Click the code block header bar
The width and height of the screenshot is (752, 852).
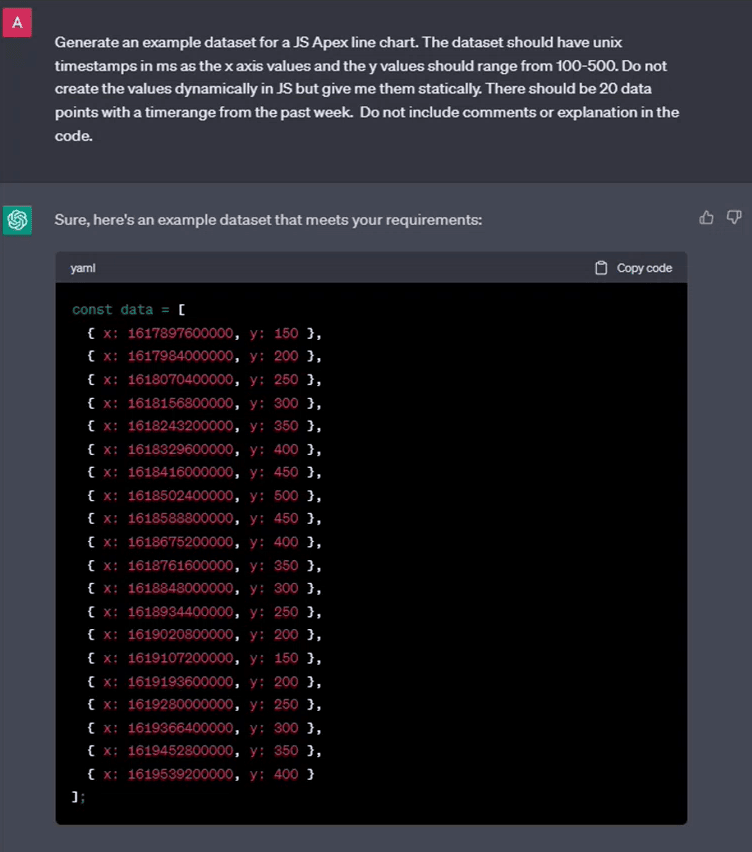click(370, 267)
